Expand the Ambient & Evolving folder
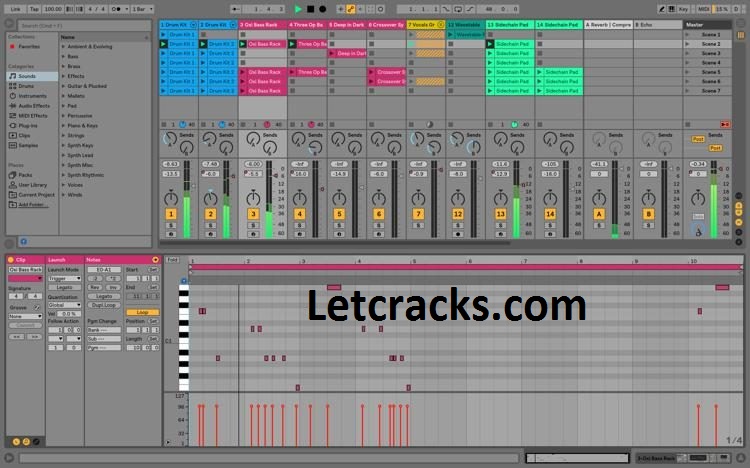 (63, 46)
